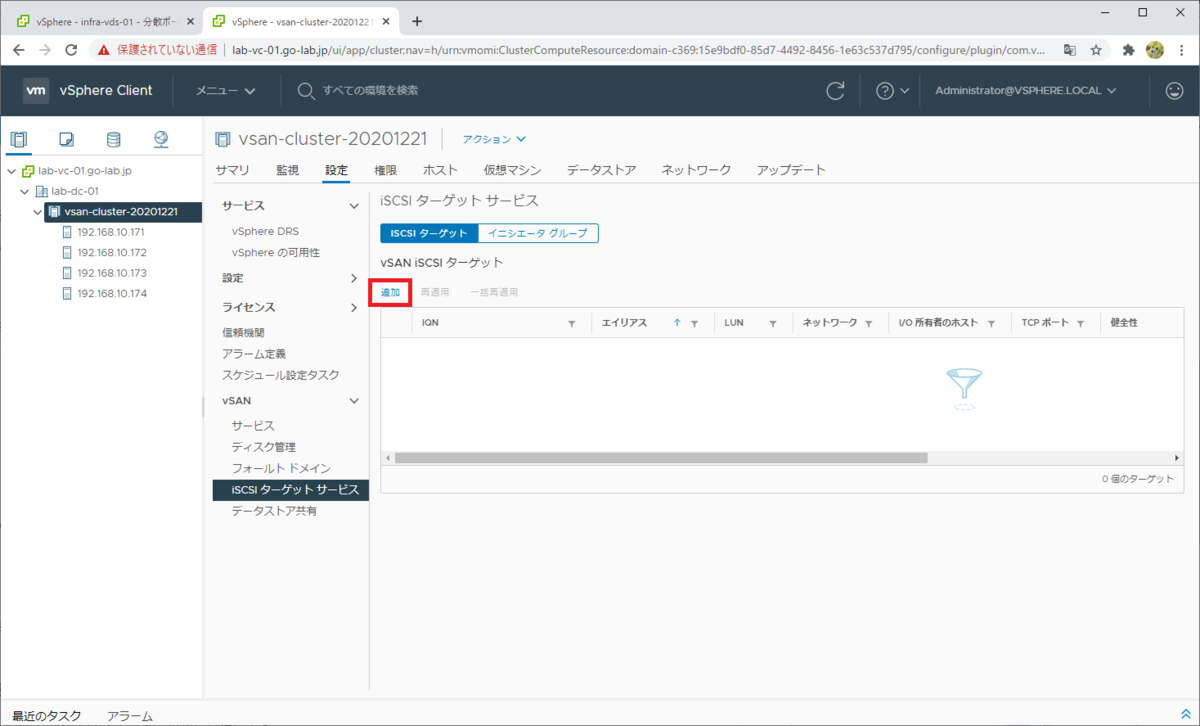Open the browser extensions puzzle icon
This screenshot has width=1200, height=726.
click(x=1129, y=49)
